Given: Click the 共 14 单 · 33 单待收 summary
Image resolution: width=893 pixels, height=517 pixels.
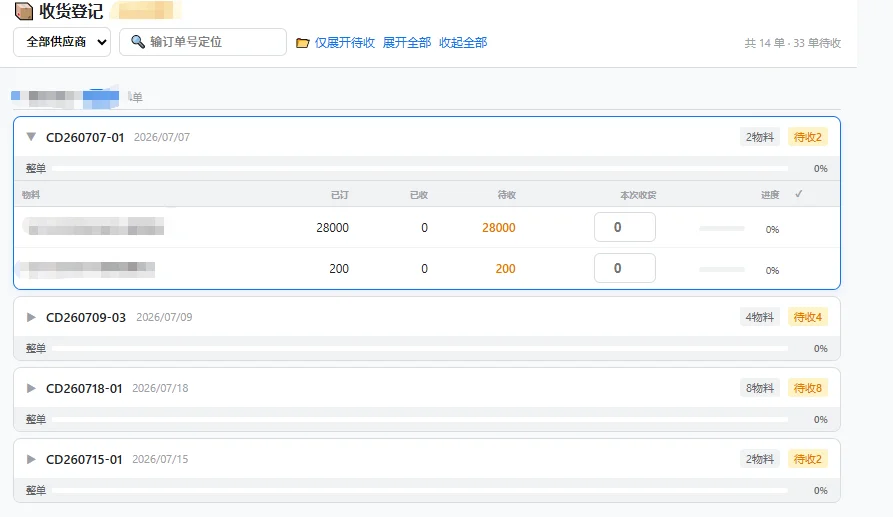Looking at the screenshot, I should [x=792, y=43].
